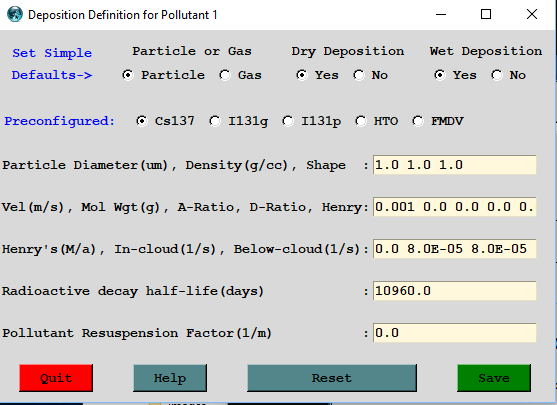Click the HYSPLIT globe icon in title bar

[15, 15]
